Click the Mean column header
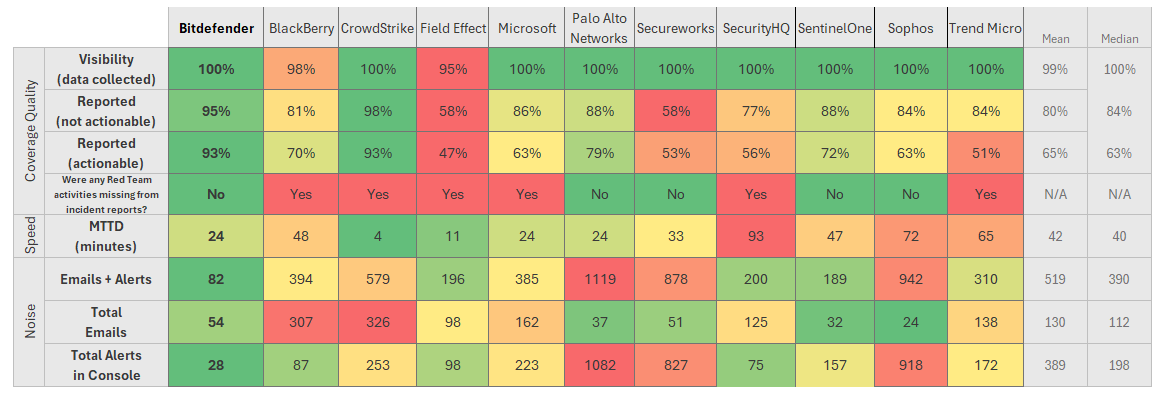 pos(1055,39)
